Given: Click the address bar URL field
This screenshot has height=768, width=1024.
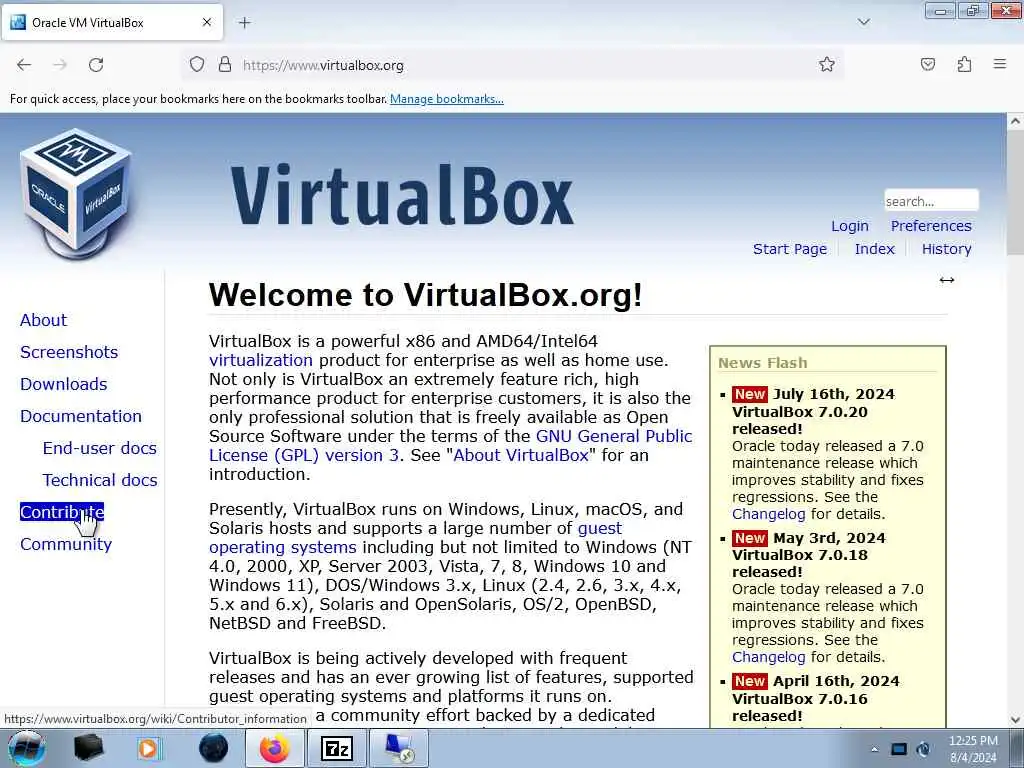Looking at the screenshot, I should (513, 65).
